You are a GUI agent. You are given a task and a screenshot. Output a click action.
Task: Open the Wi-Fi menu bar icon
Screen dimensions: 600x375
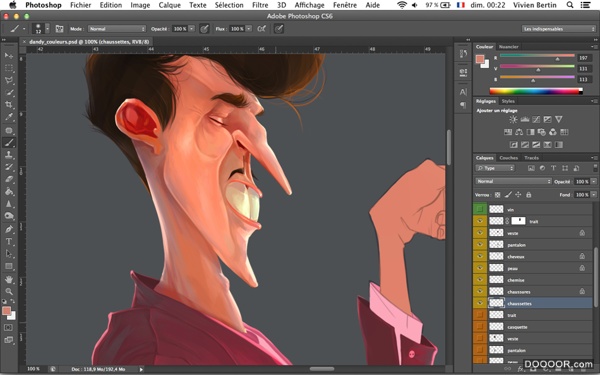tap(401, 5)
